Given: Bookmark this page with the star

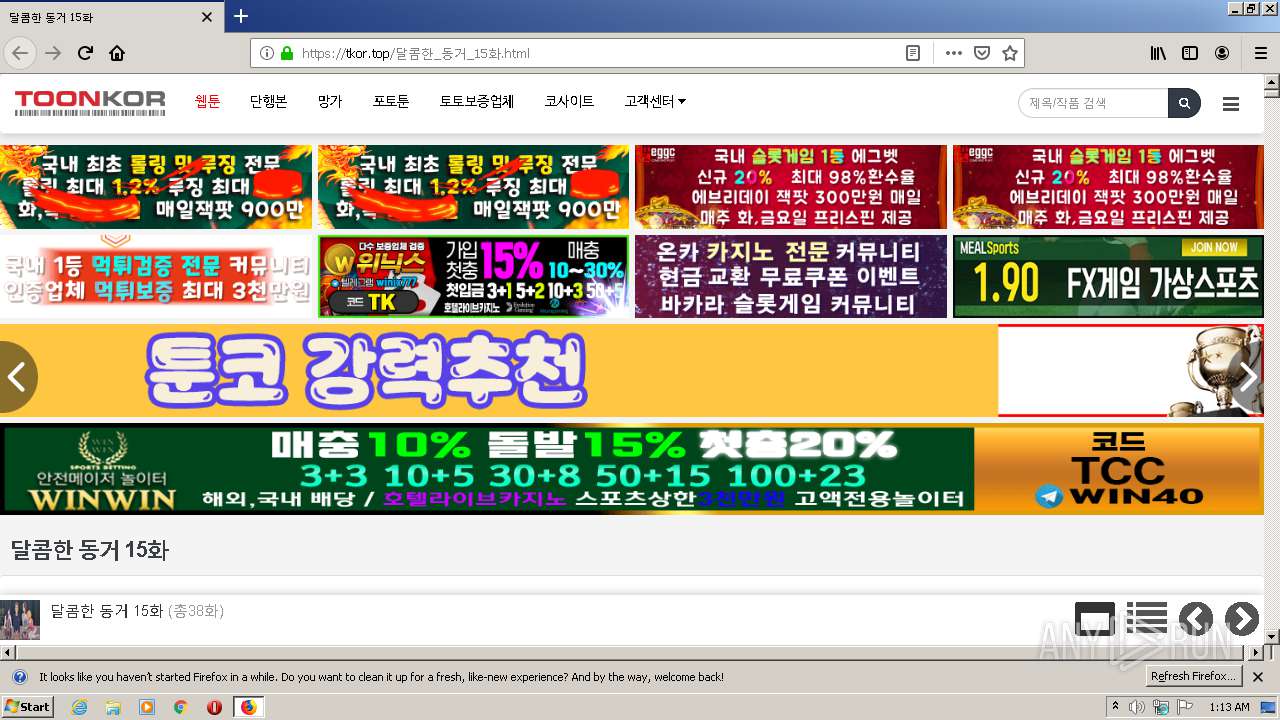Looking at the screenshot, I should tap(1010, 53).
